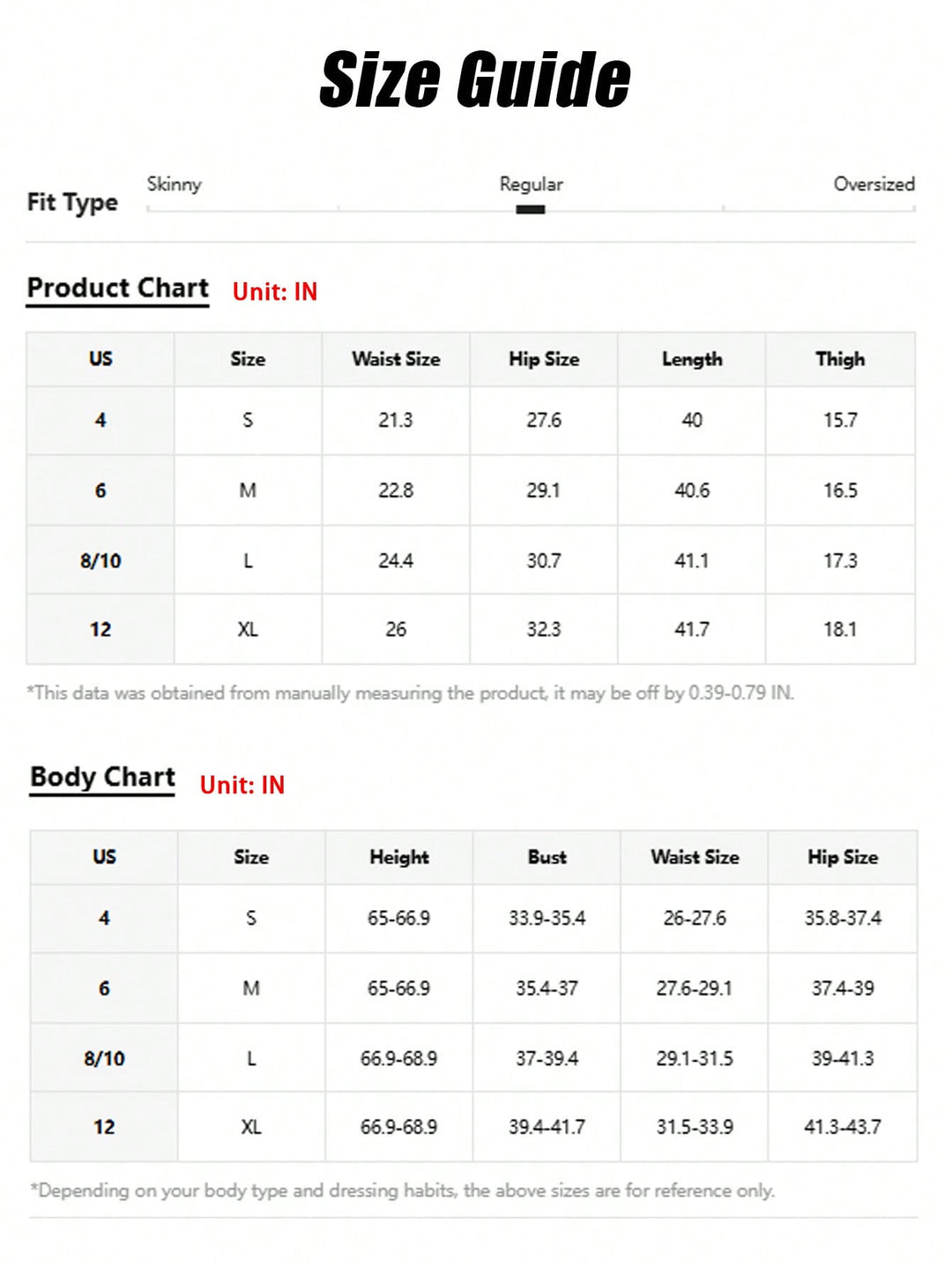Click Hip Size header in Product Chart
This screenshot has height=1269, width=952.
544,359
